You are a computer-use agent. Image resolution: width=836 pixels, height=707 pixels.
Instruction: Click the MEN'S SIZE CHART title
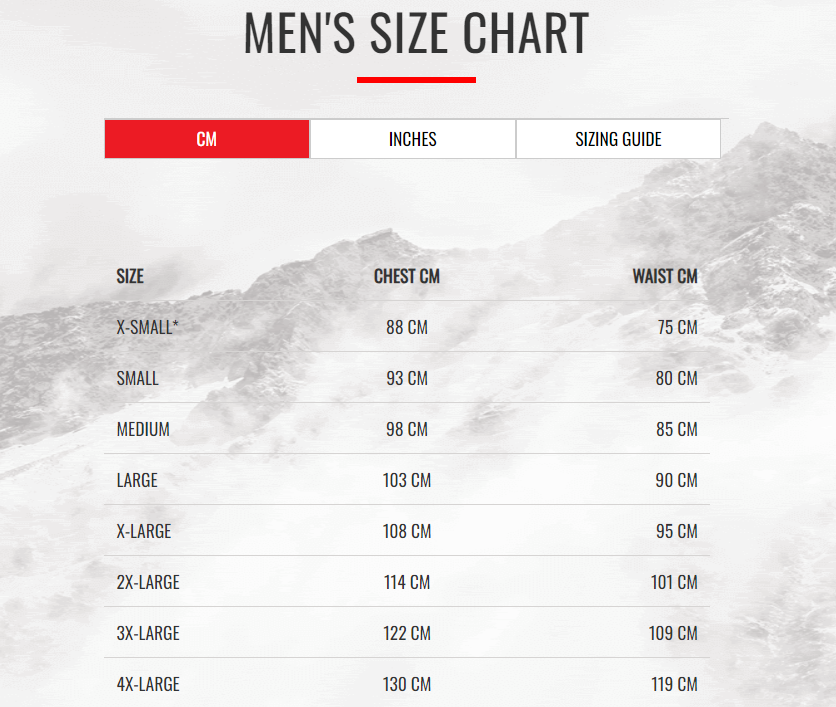[417, 36]
